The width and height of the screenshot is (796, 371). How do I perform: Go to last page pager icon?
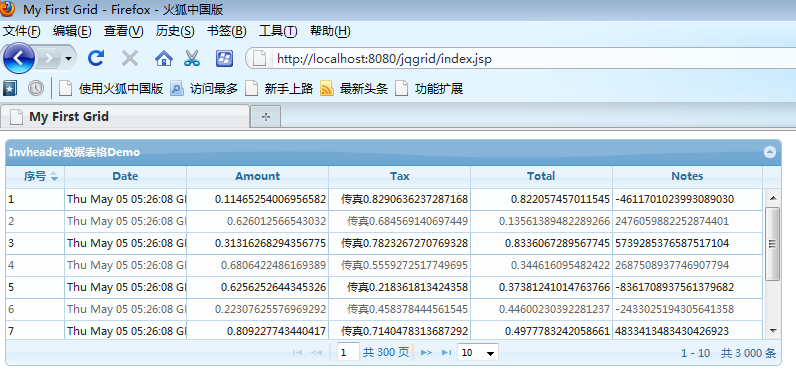coord(446,352)
